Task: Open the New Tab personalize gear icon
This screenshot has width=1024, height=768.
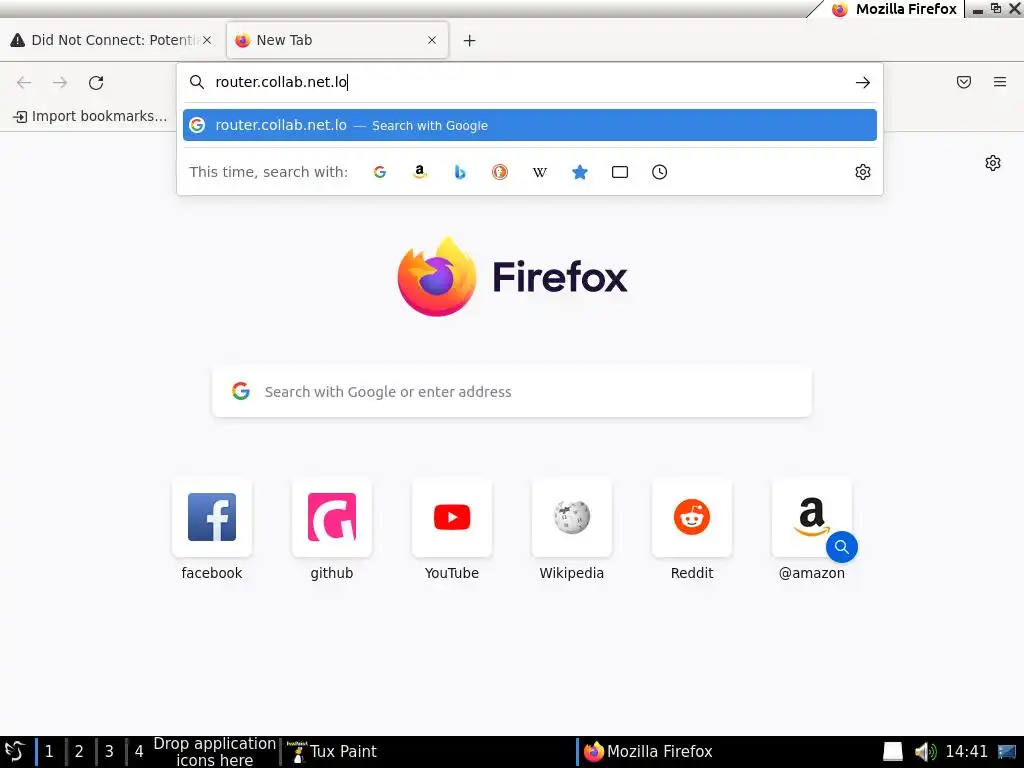Action: pos(993,163)
